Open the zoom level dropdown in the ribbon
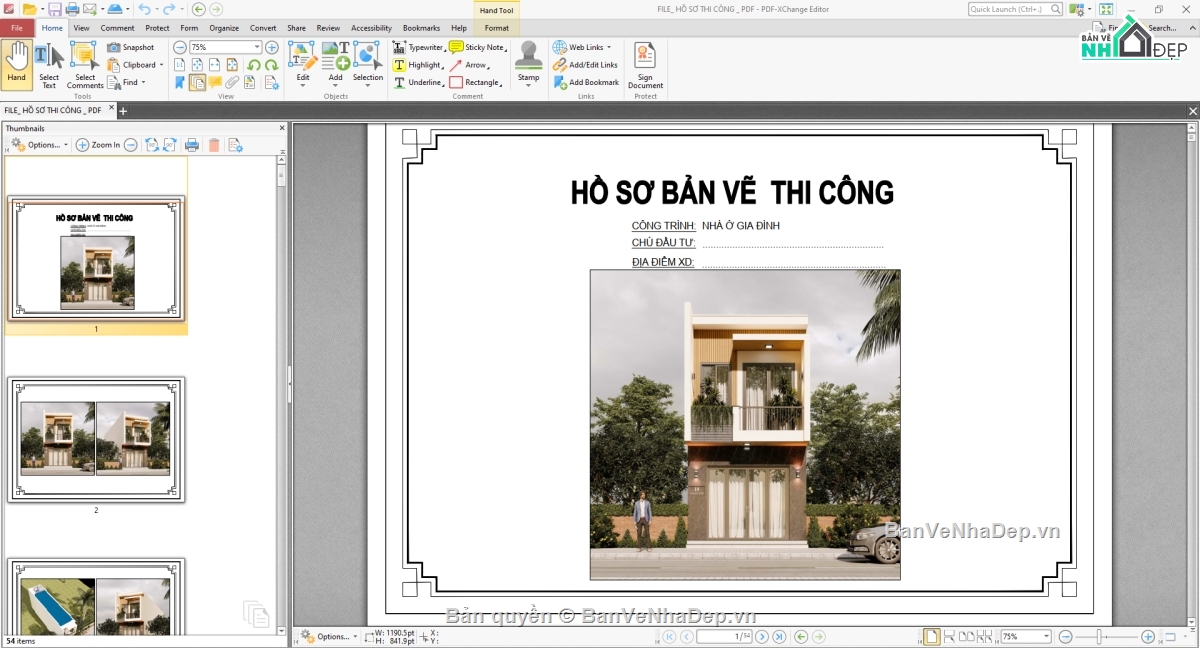Image resolution: width=1200 pixels, height=648 pixels. (257, 46)
